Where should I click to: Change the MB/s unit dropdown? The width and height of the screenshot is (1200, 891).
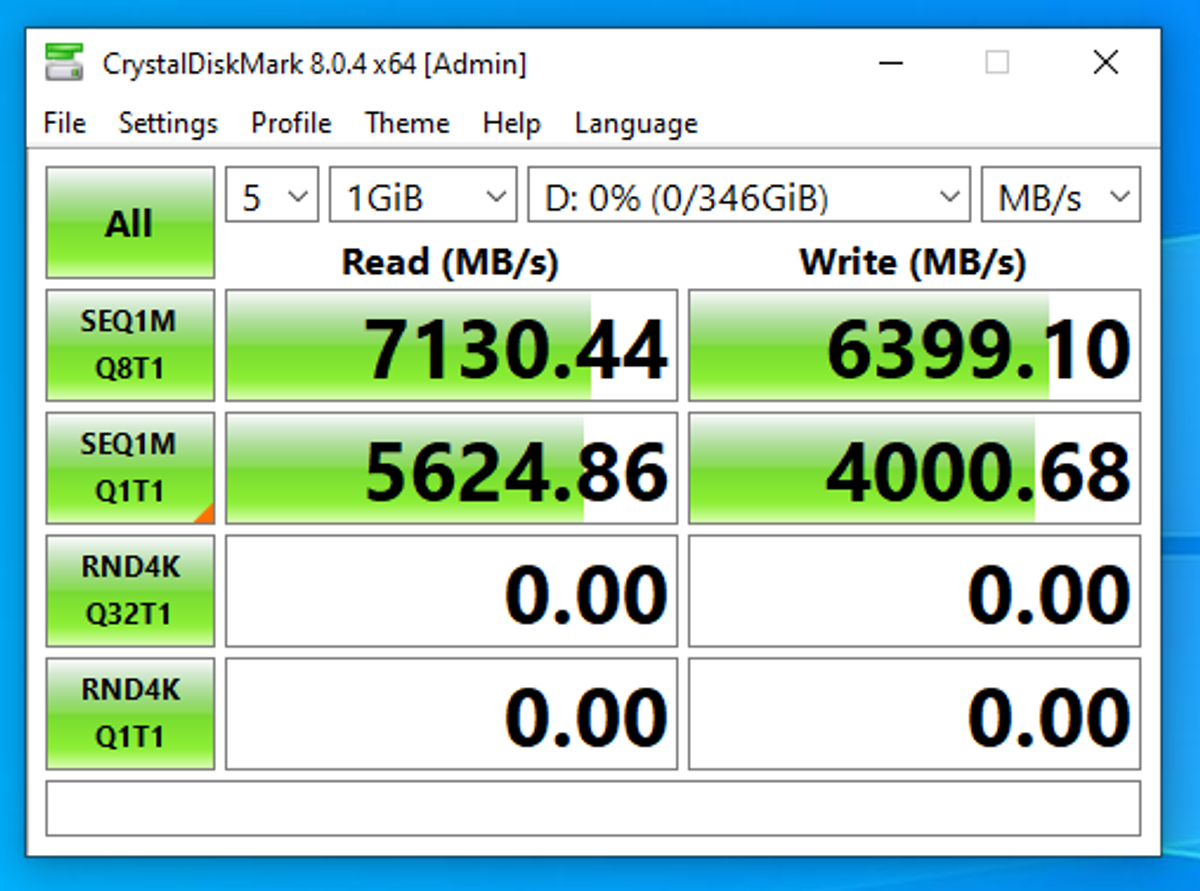coord(1060,195)
